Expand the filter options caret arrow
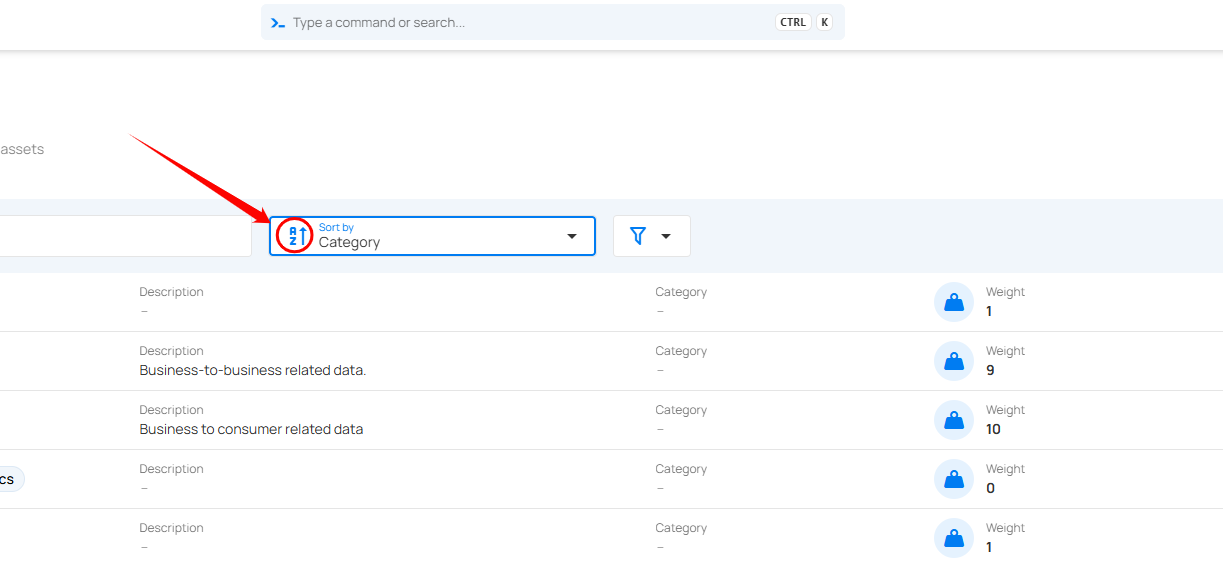 [x=666, y=237]
